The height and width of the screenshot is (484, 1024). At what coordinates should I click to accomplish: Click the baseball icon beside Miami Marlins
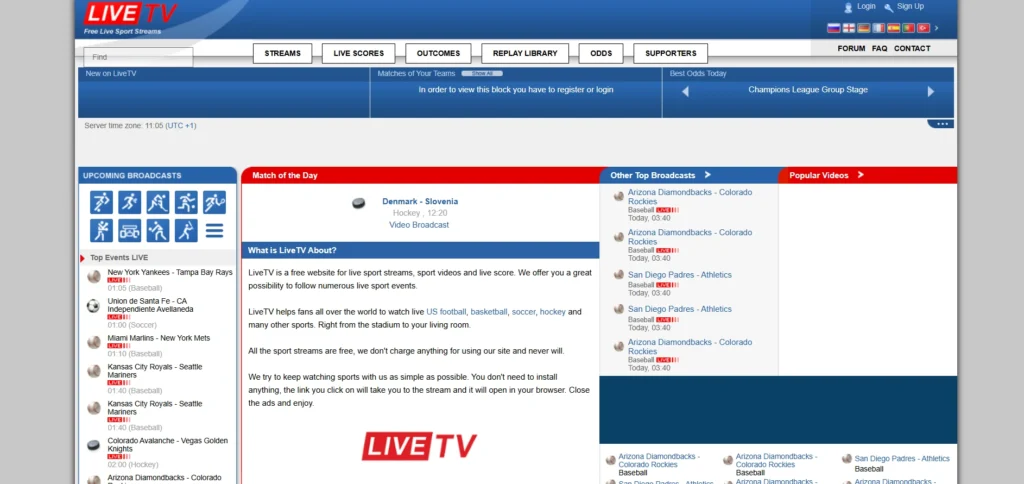click(x=93, y=342)
